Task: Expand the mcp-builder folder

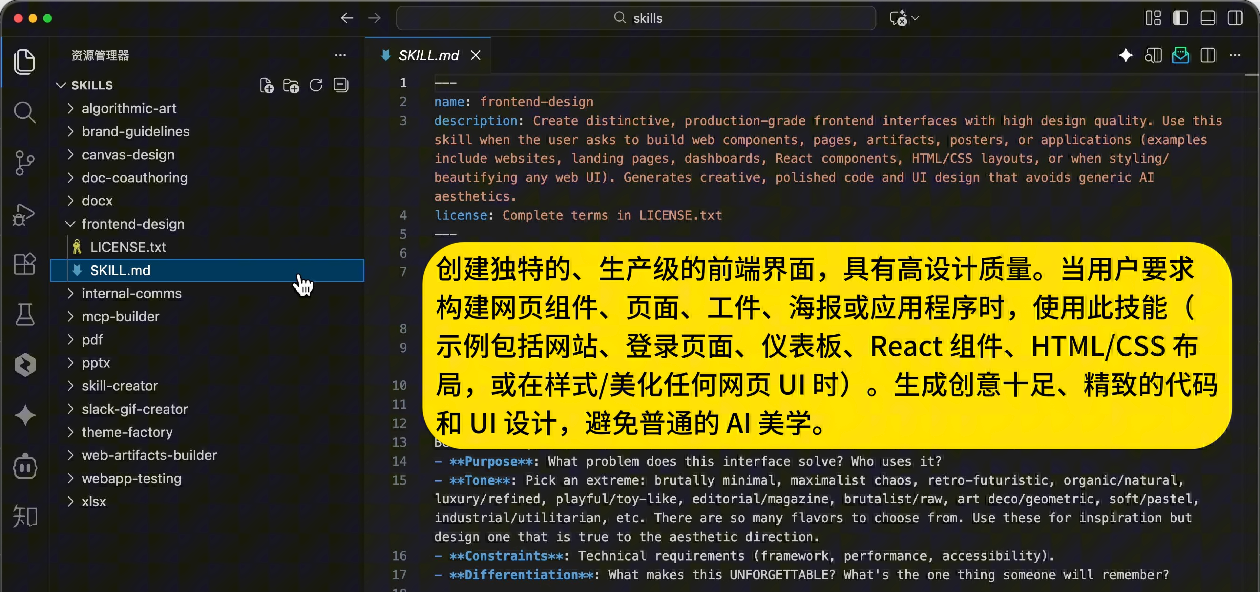Action: [121, 316]
